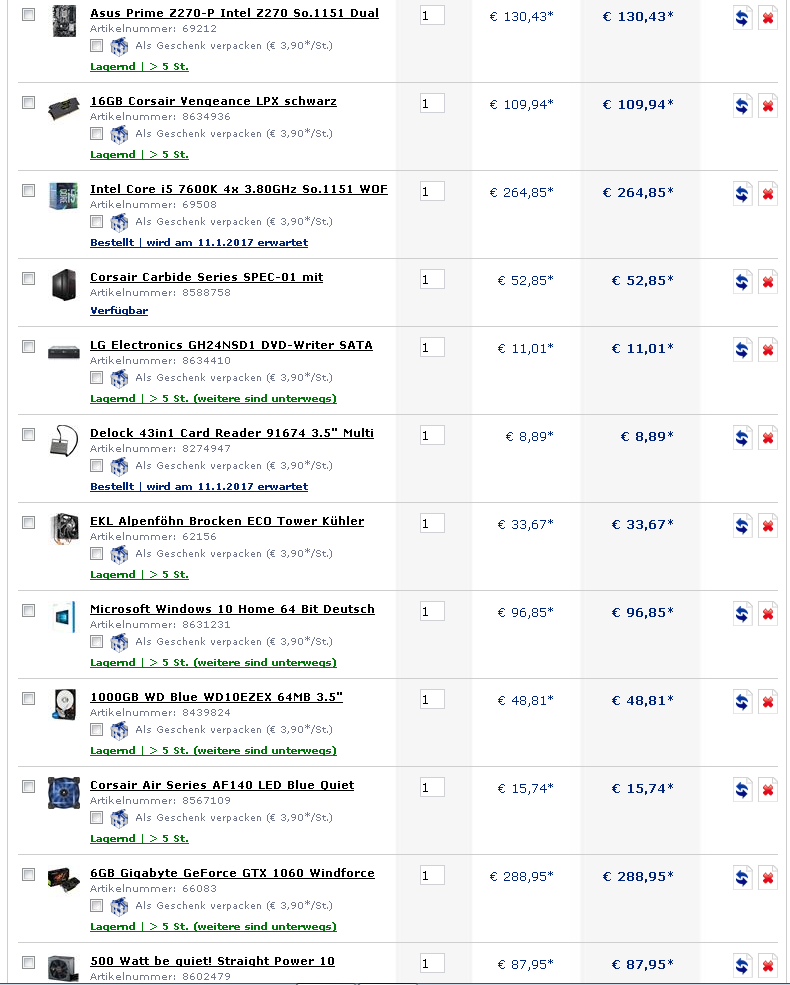The height and width of the screenshot is (985, 790).
Task: Refresh icon for be quiet! Straight Power row
Action: (742, 965)
